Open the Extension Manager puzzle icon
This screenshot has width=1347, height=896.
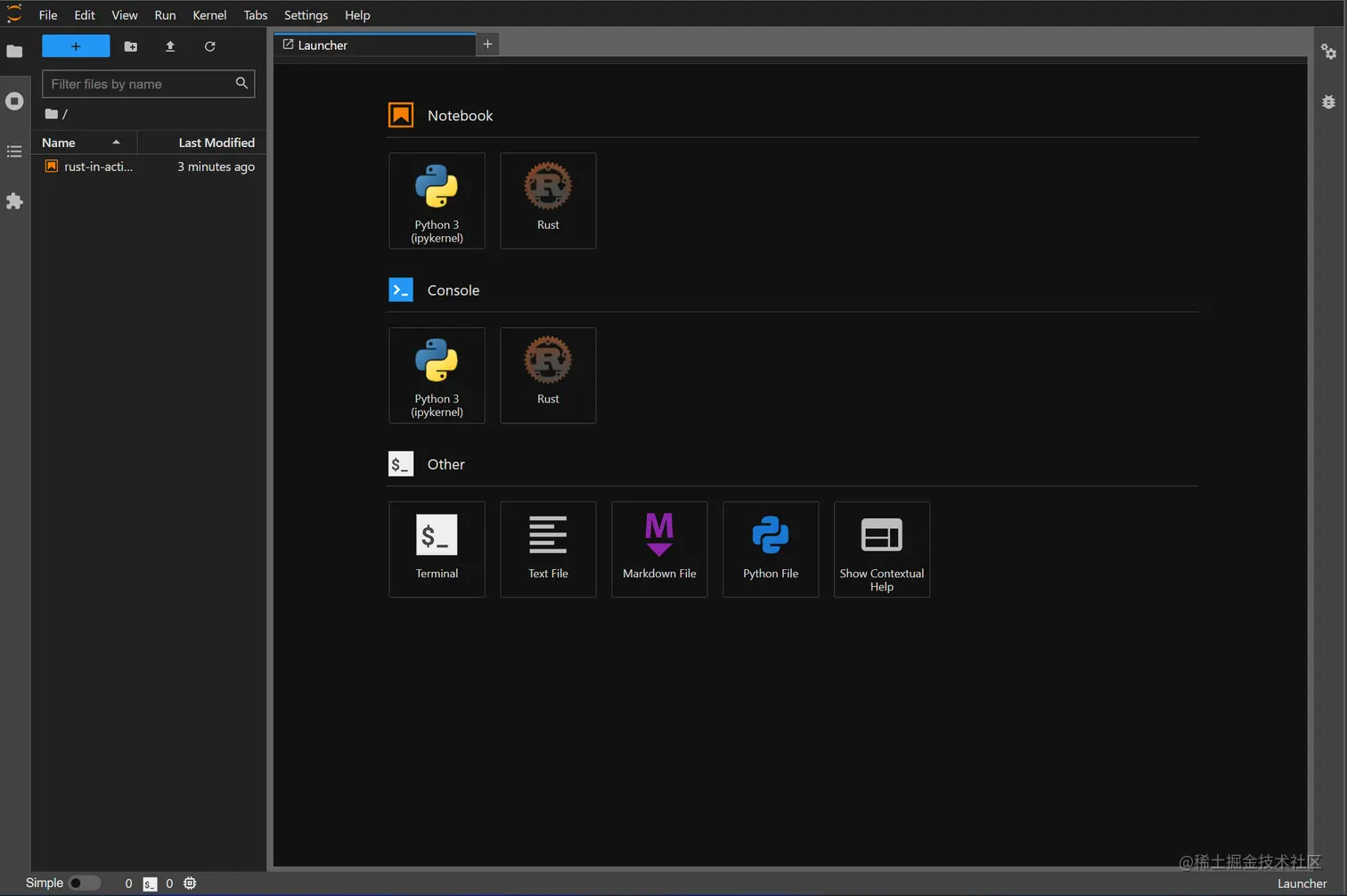pos(14,201)
